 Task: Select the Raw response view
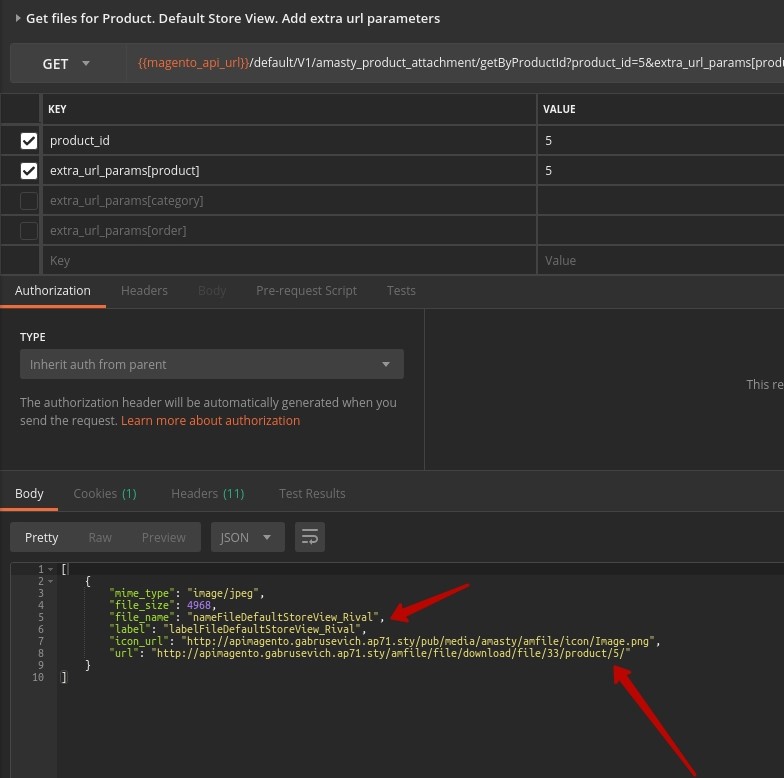(x=100, y=537)
